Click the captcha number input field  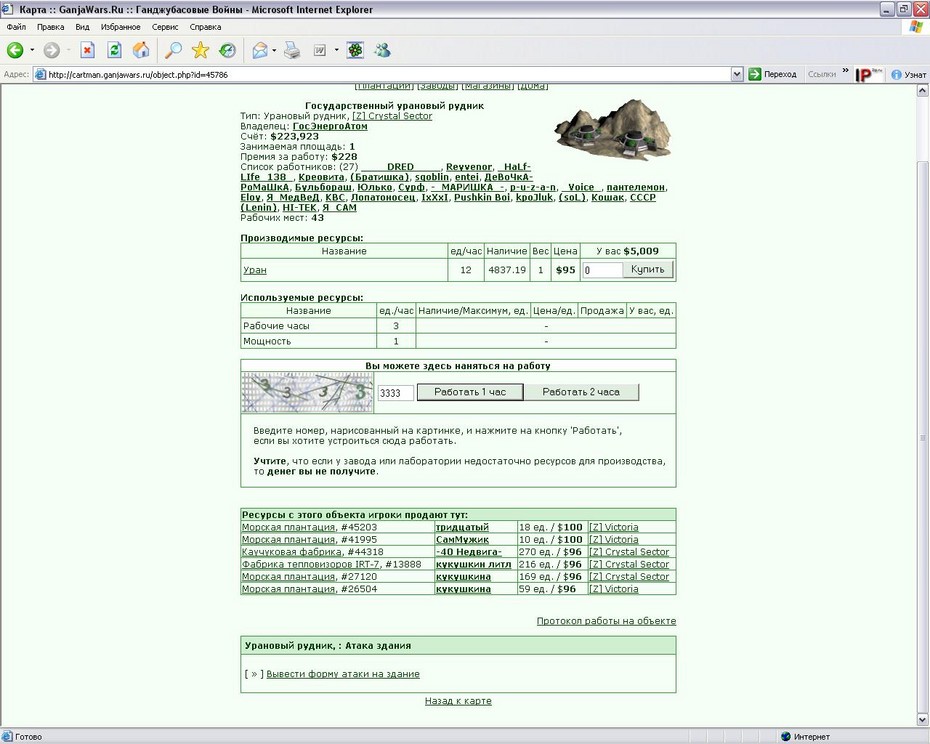pos(396,393)
